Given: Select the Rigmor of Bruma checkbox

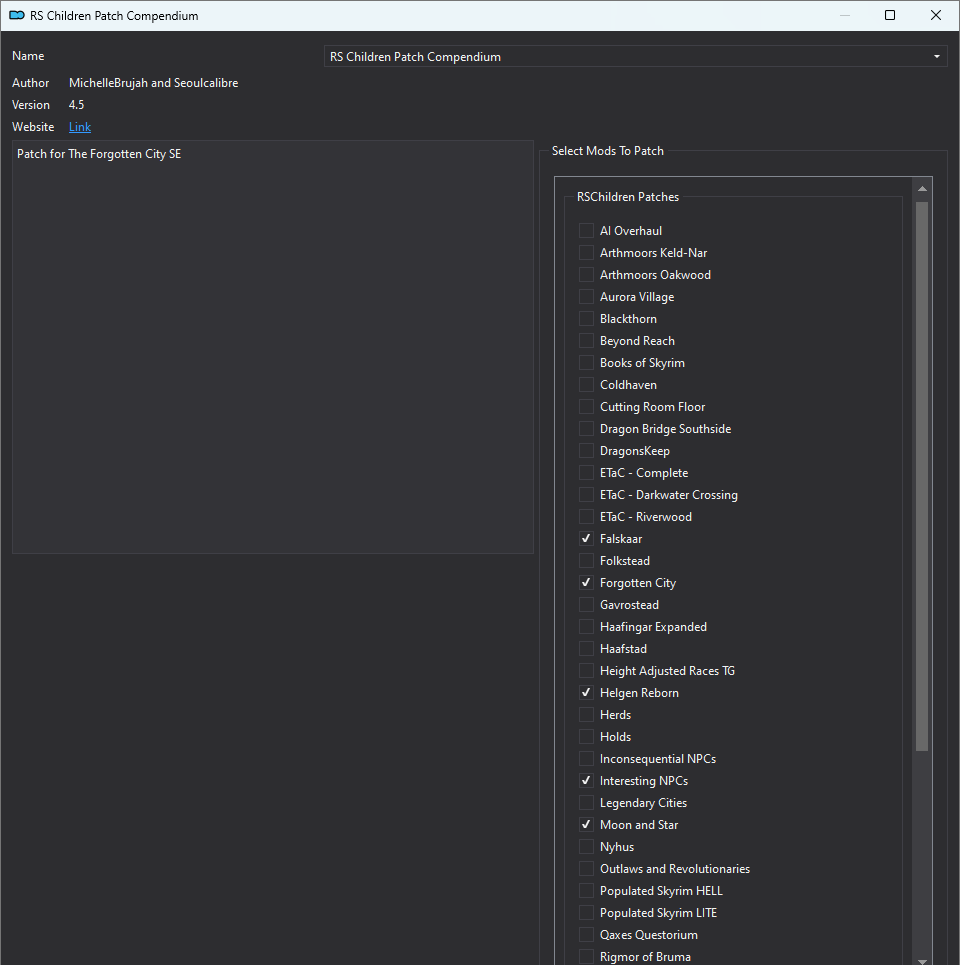Looking at the screenshot, I should pyautogui.click(x=586, y=956).
